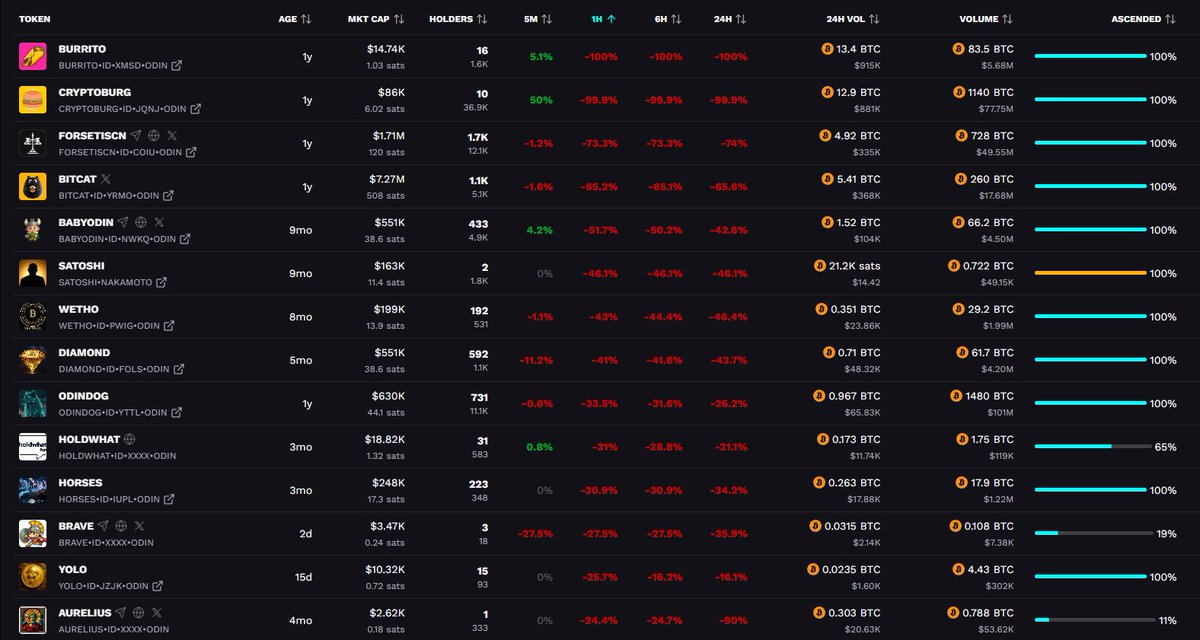The image size is (1200, 640).
Task: Sort table by MKT CAP column
Action: tap(376, 19)
